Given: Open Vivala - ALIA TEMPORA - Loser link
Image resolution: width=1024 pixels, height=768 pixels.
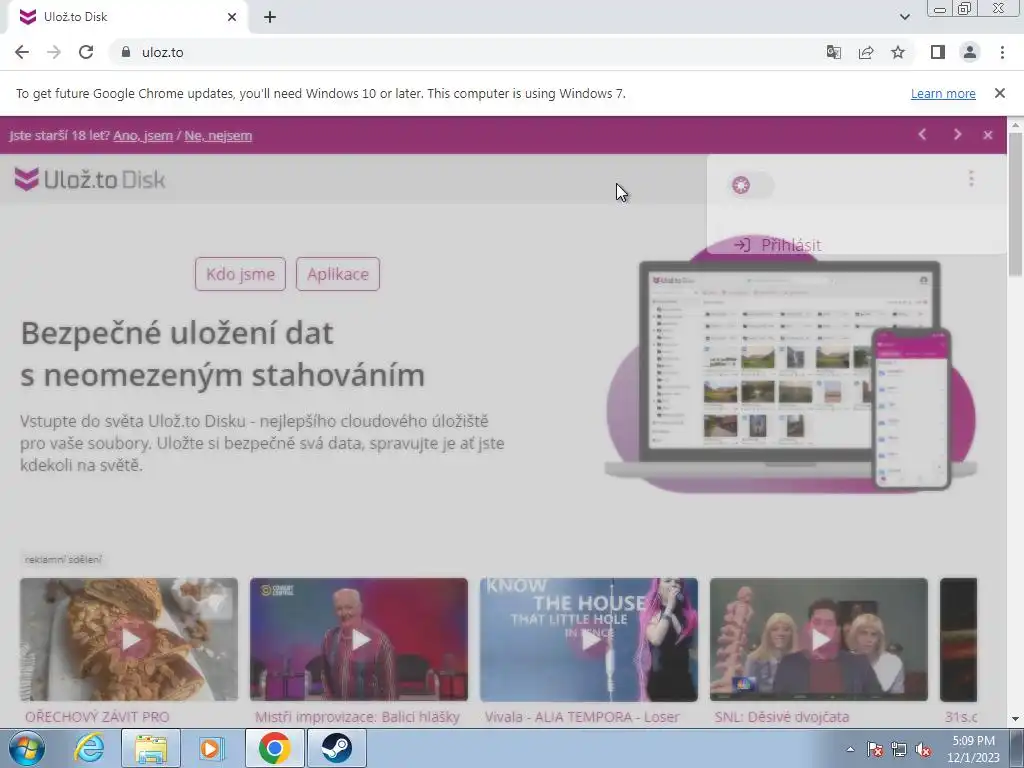Looking at the screenshot, I should point(582,717).
